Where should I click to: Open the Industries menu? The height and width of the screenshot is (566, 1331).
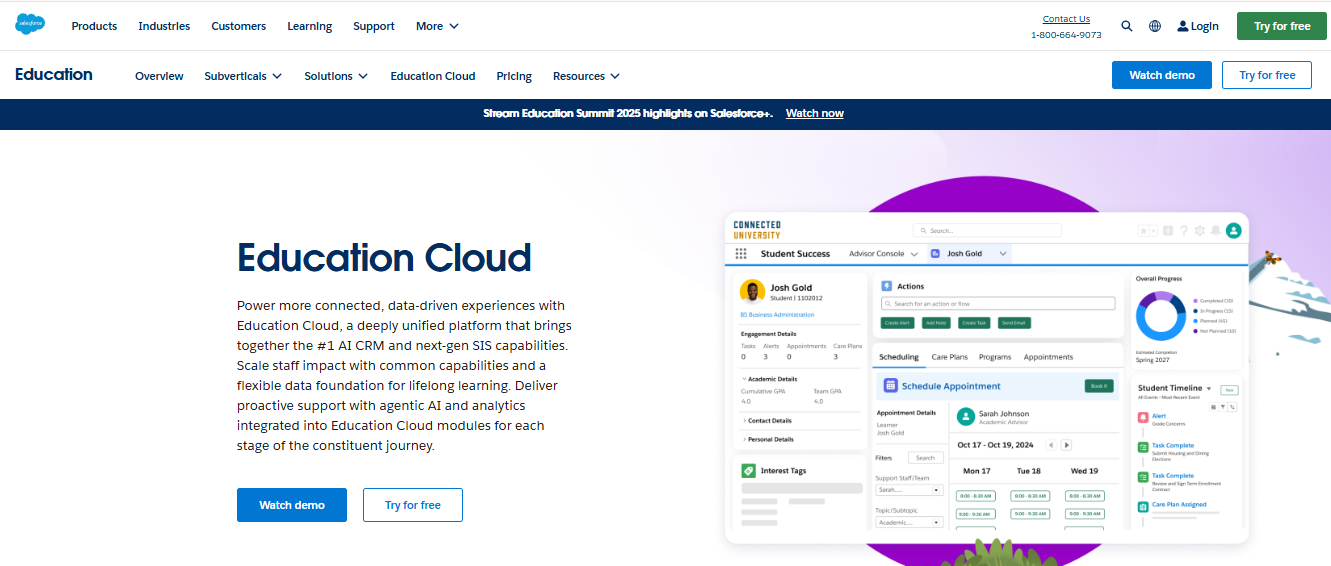(x=164, y=26)
